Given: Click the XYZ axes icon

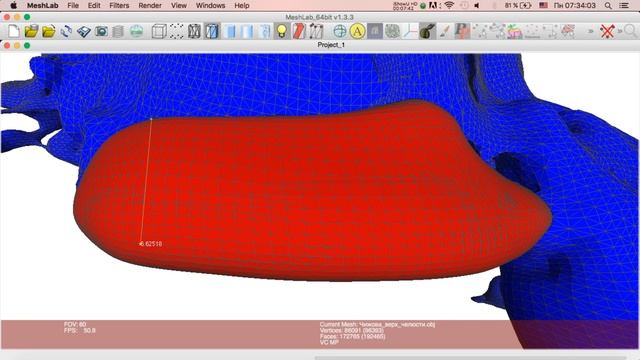Looking at the screenshot, I should click(410, 31).
